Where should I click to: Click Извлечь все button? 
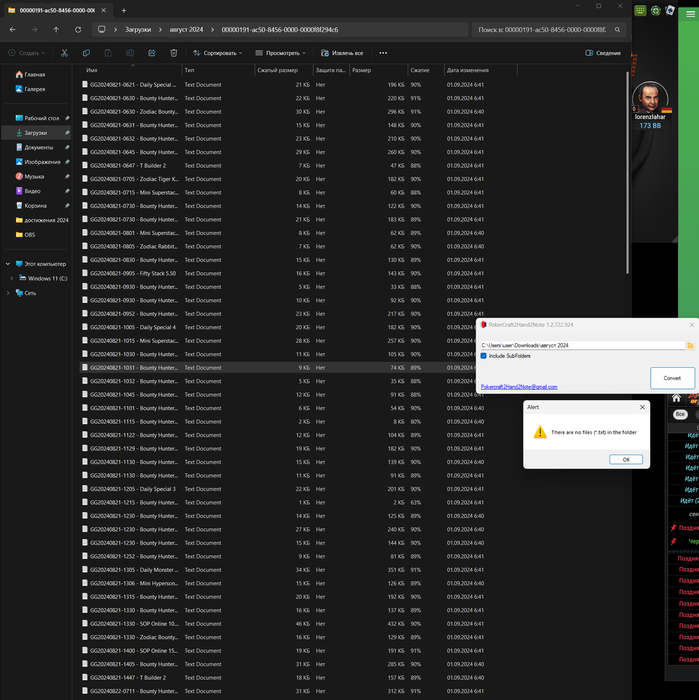(342, 53)
